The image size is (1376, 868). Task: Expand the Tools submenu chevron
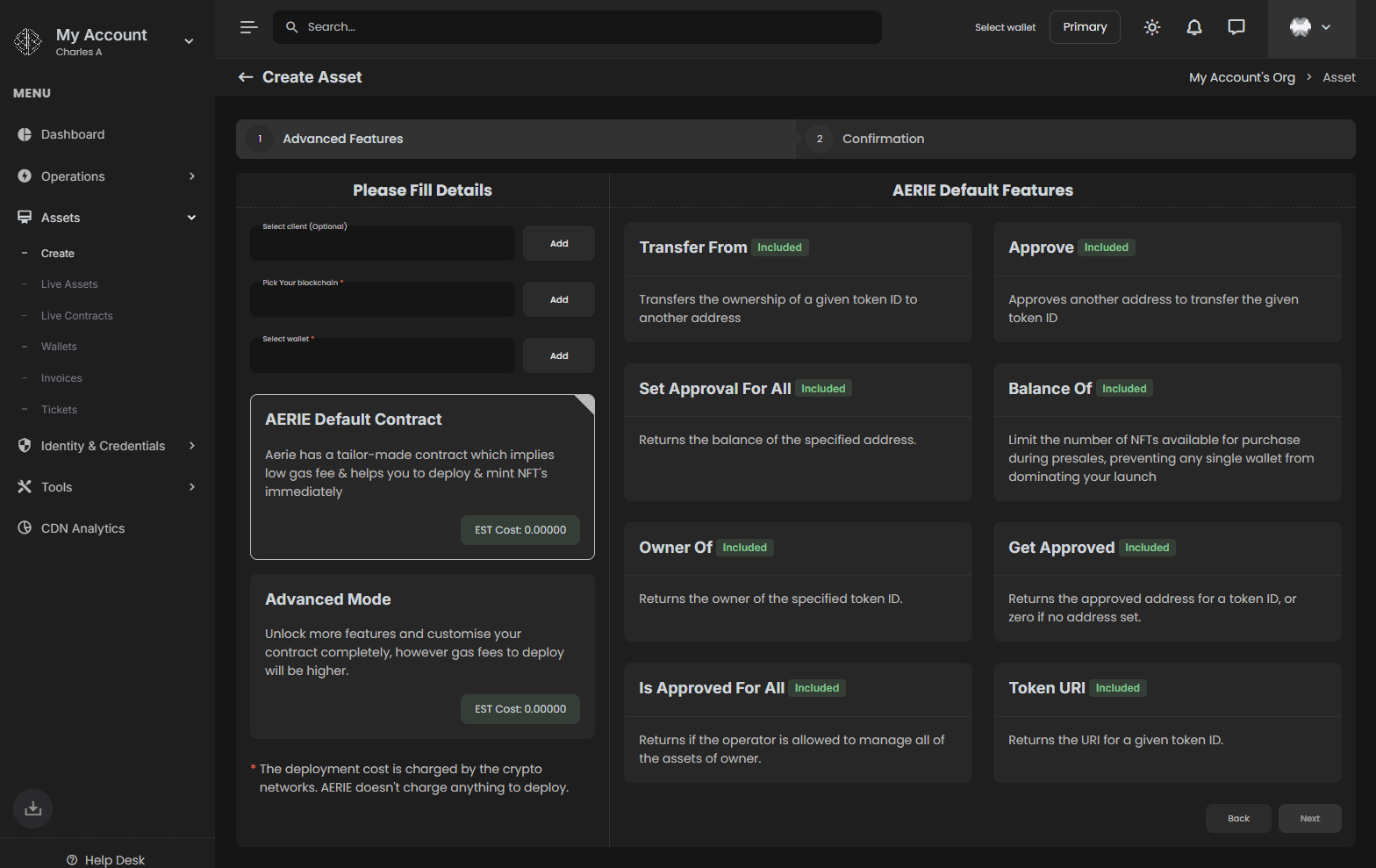192,487
